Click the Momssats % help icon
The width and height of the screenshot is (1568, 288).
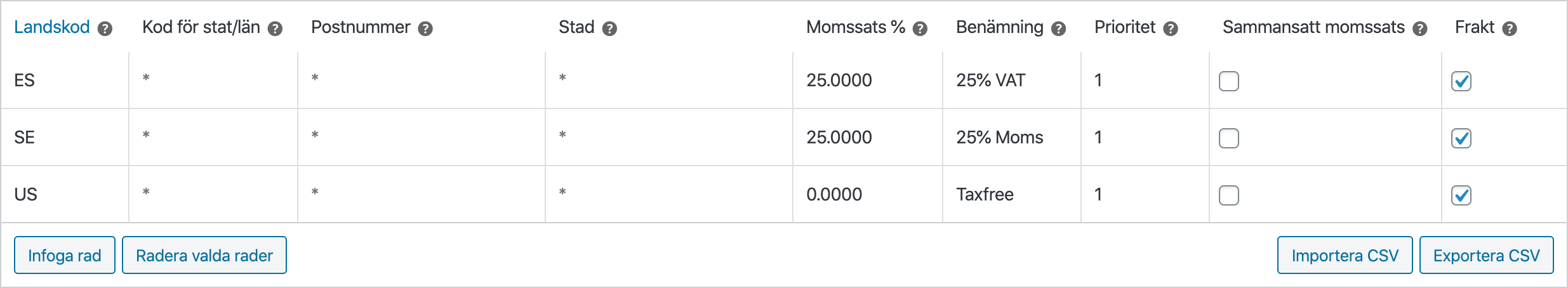click(920, 29)
